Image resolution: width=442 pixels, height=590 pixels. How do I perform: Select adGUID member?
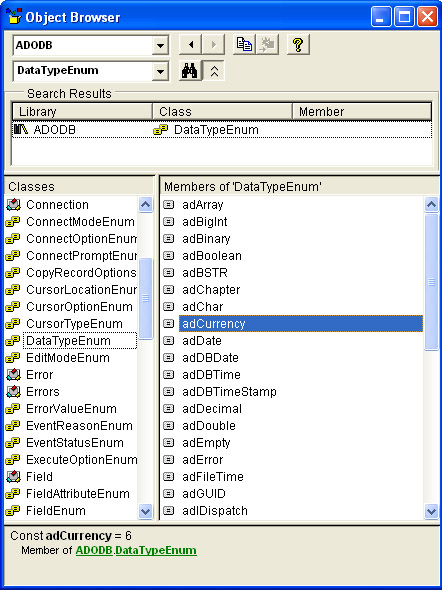click(204, 494)
